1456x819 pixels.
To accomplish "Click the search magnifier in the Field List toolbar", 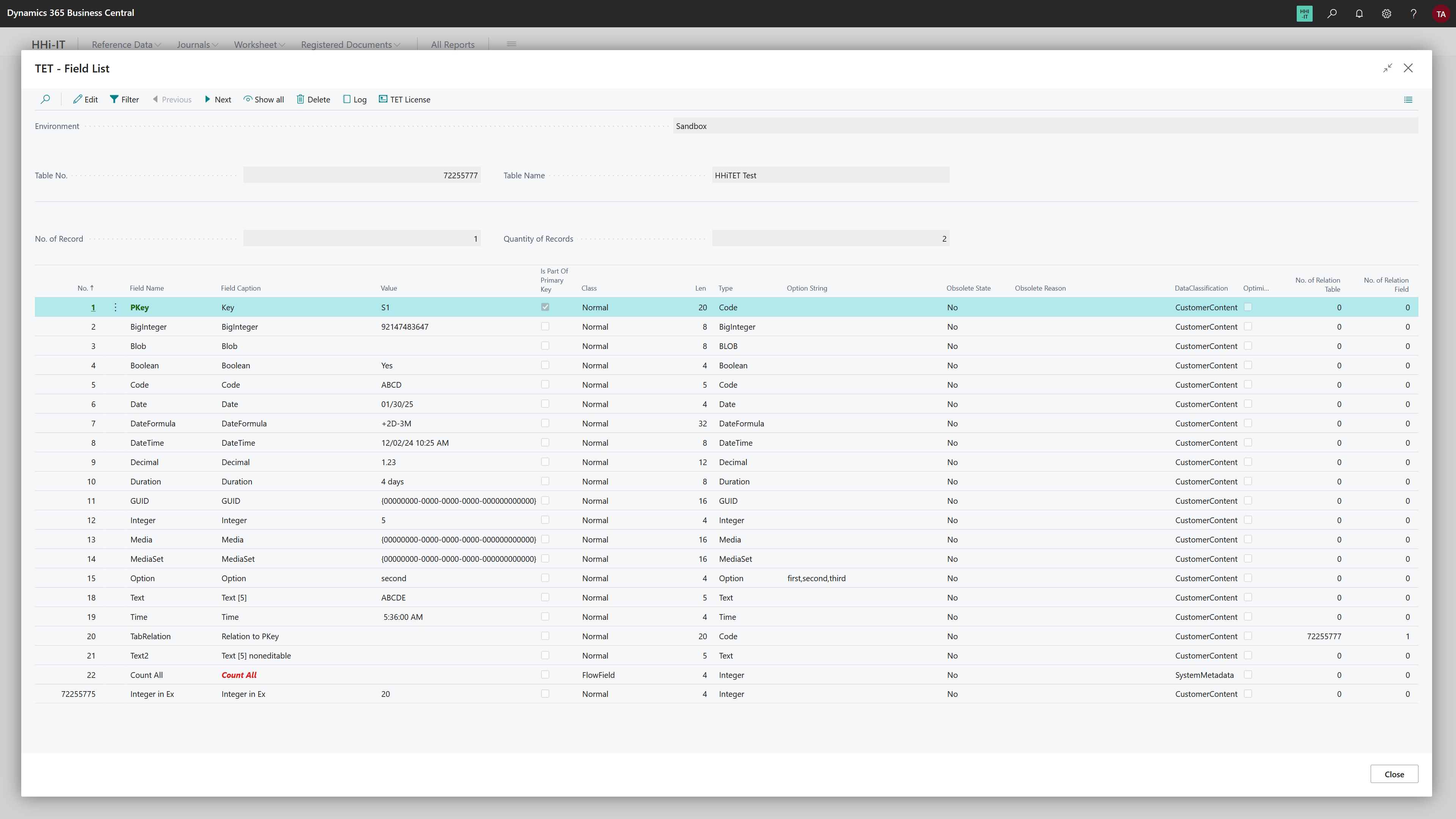I will coord(45,99).
